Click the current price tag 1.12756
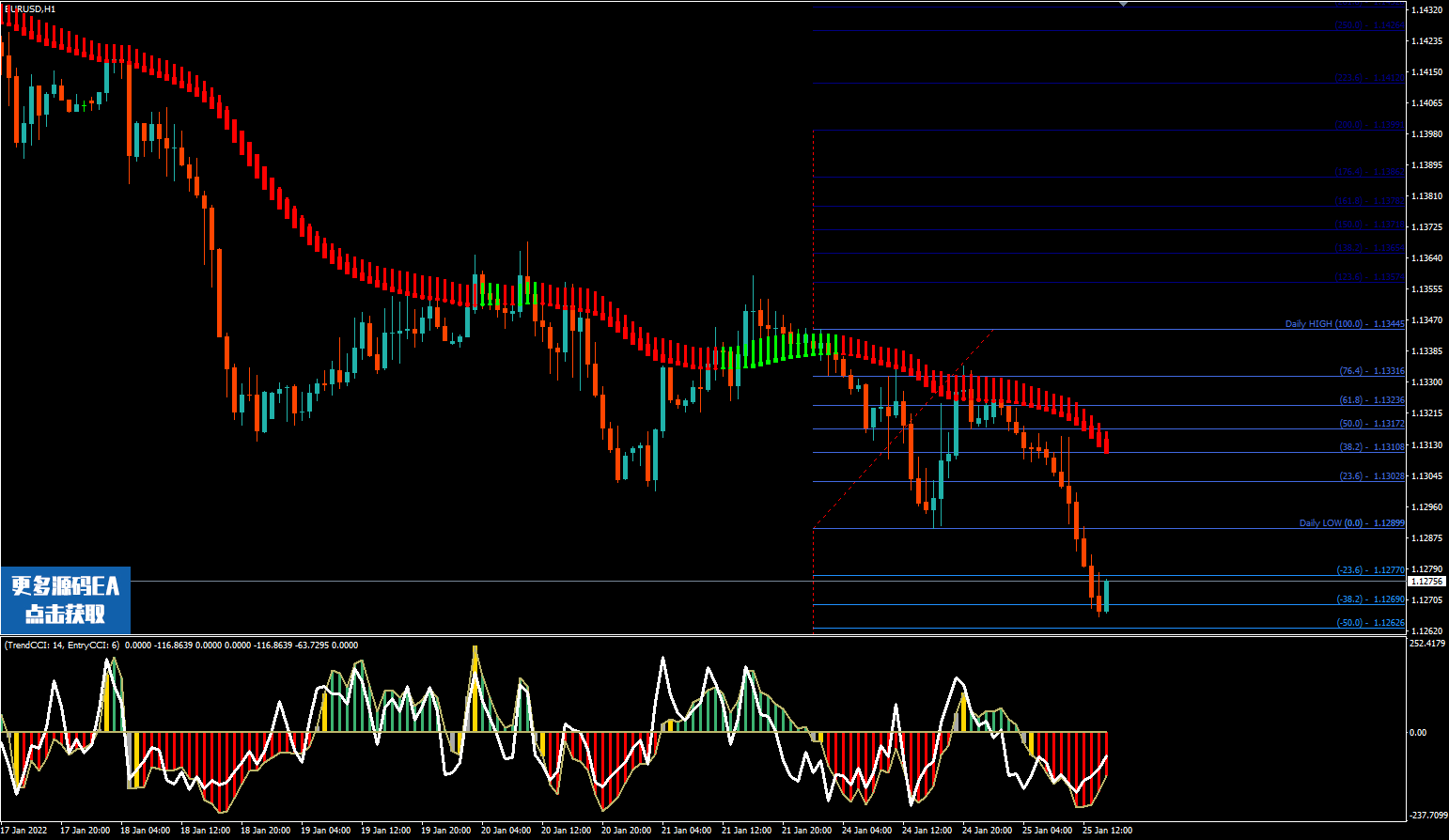Image resolution: width=1449 pixels, height=840 pixels. tap(1426, 582)
